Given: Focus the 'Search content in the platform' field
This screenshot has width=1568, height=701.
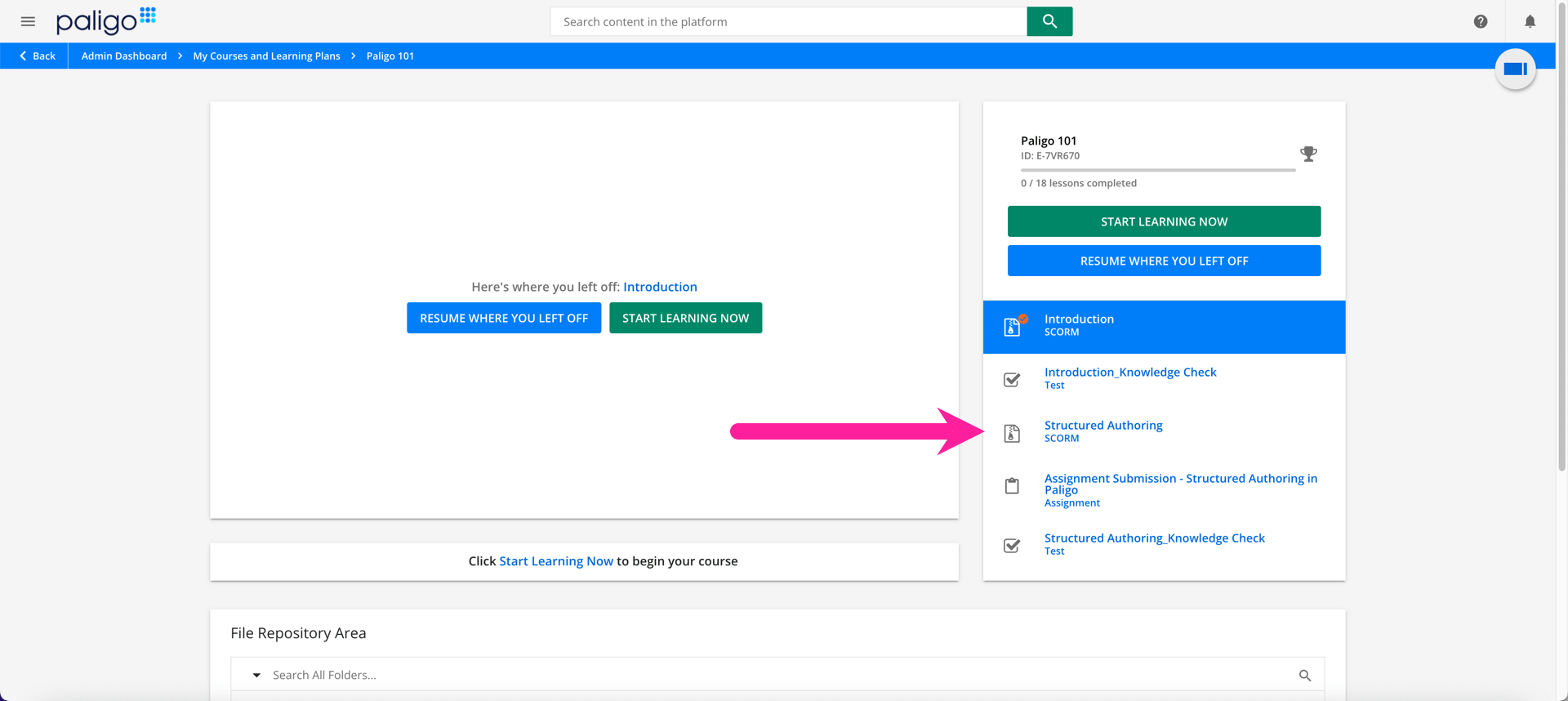Looking at the screenshot, I should click(788, 21).
